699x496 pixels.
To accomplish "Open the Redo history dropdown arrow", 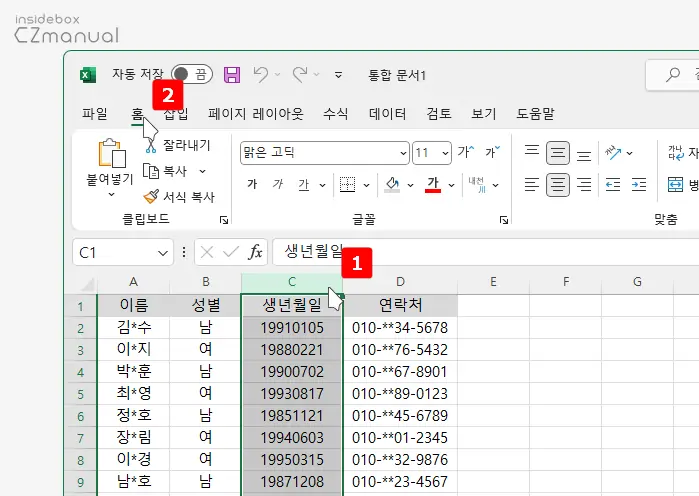I will [x=317, y=74].
